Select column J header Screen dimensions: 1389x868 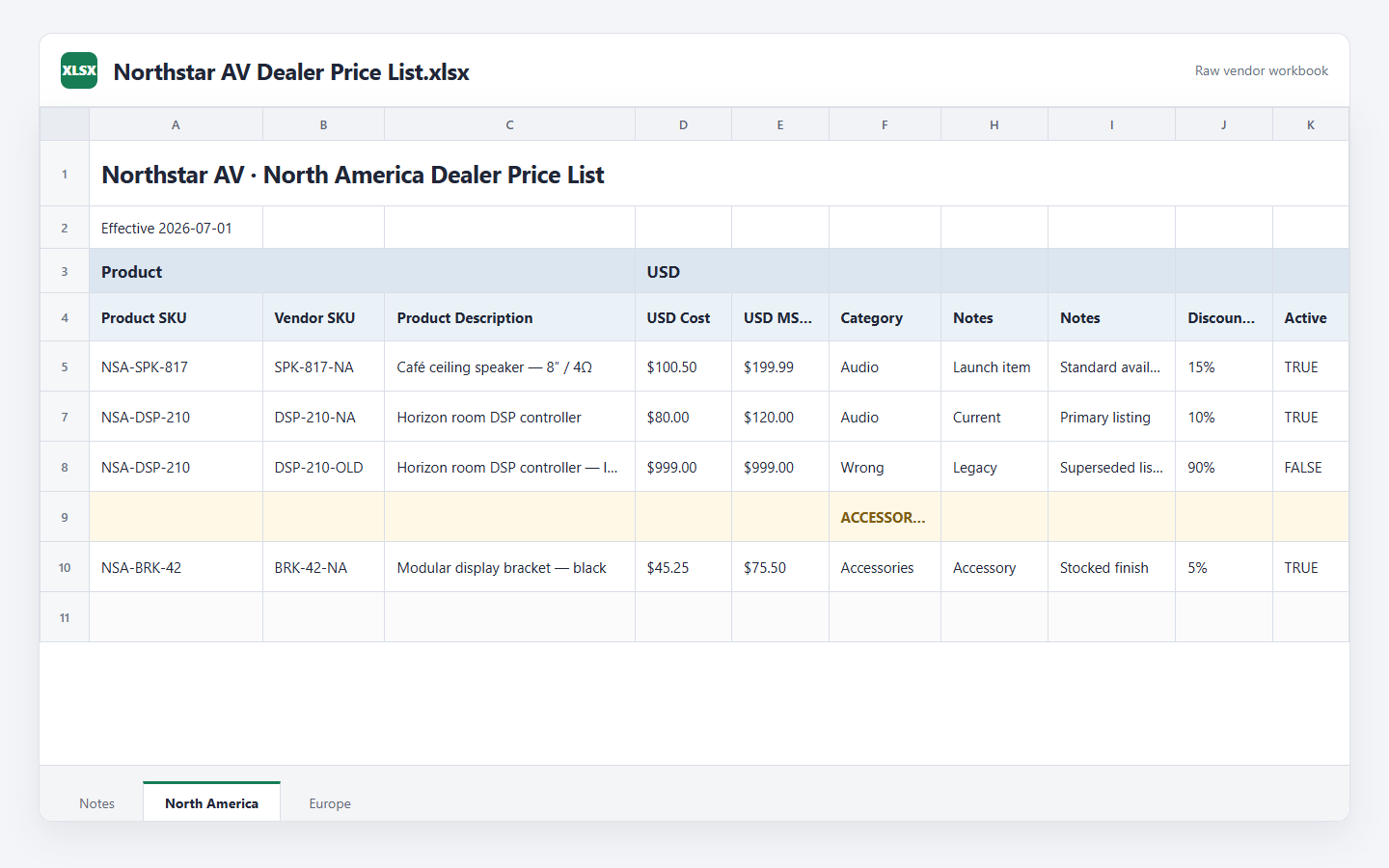[x=1223, y=124]
